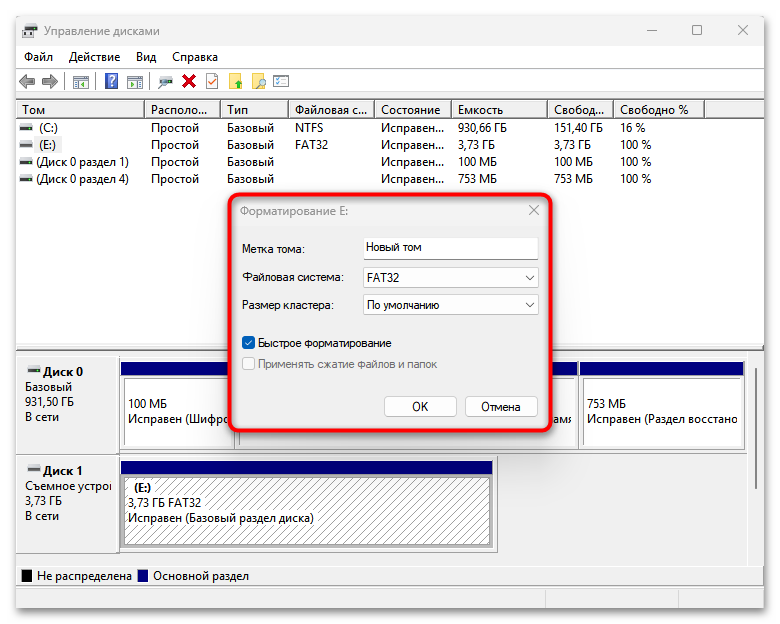Open the Файловая система dropdown

pyautogui.click(x=451, y=277)
